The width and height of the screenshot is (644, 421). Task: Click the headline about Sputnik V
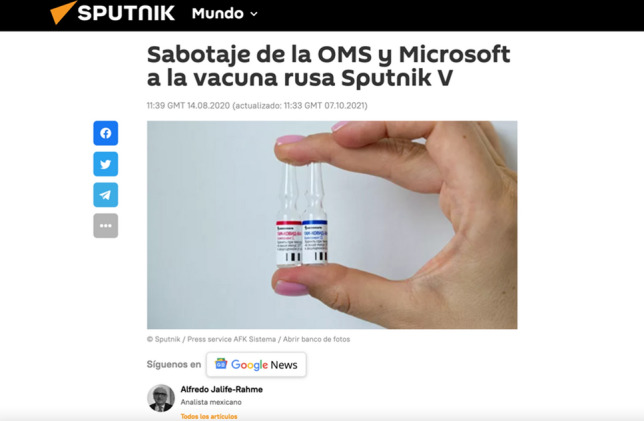click(329, 66)
